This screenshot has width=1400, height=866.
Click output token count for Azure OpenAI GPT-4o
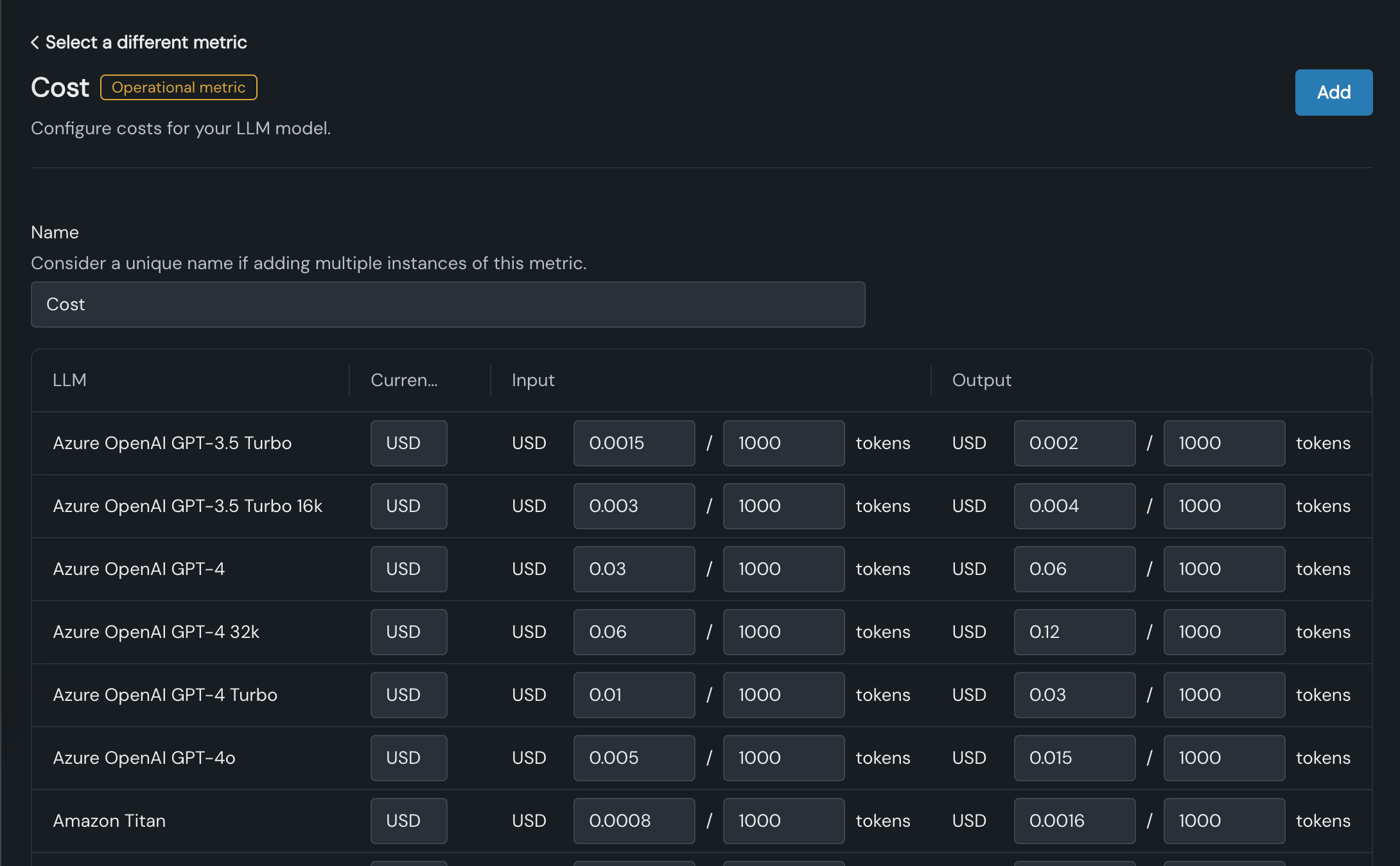[x=1223, y=758]
